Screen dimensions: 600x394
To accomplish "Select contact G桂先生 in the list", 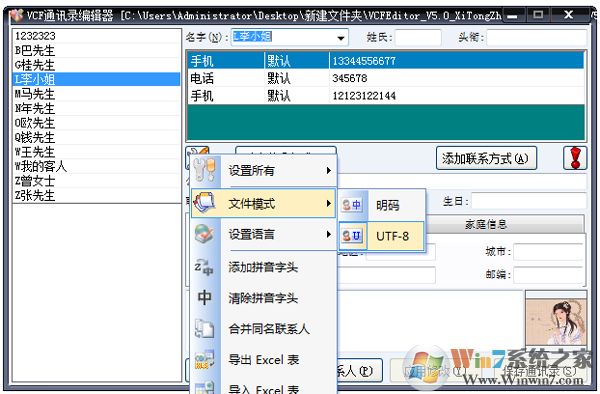I will coord(96,65).
